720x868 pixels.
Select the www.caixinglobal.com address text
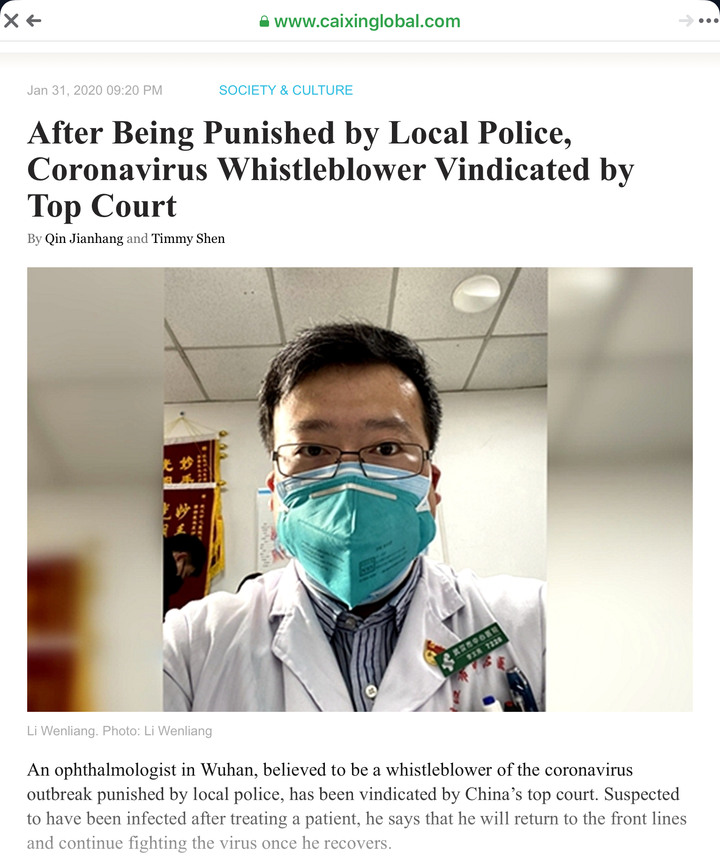pos(367,22)
